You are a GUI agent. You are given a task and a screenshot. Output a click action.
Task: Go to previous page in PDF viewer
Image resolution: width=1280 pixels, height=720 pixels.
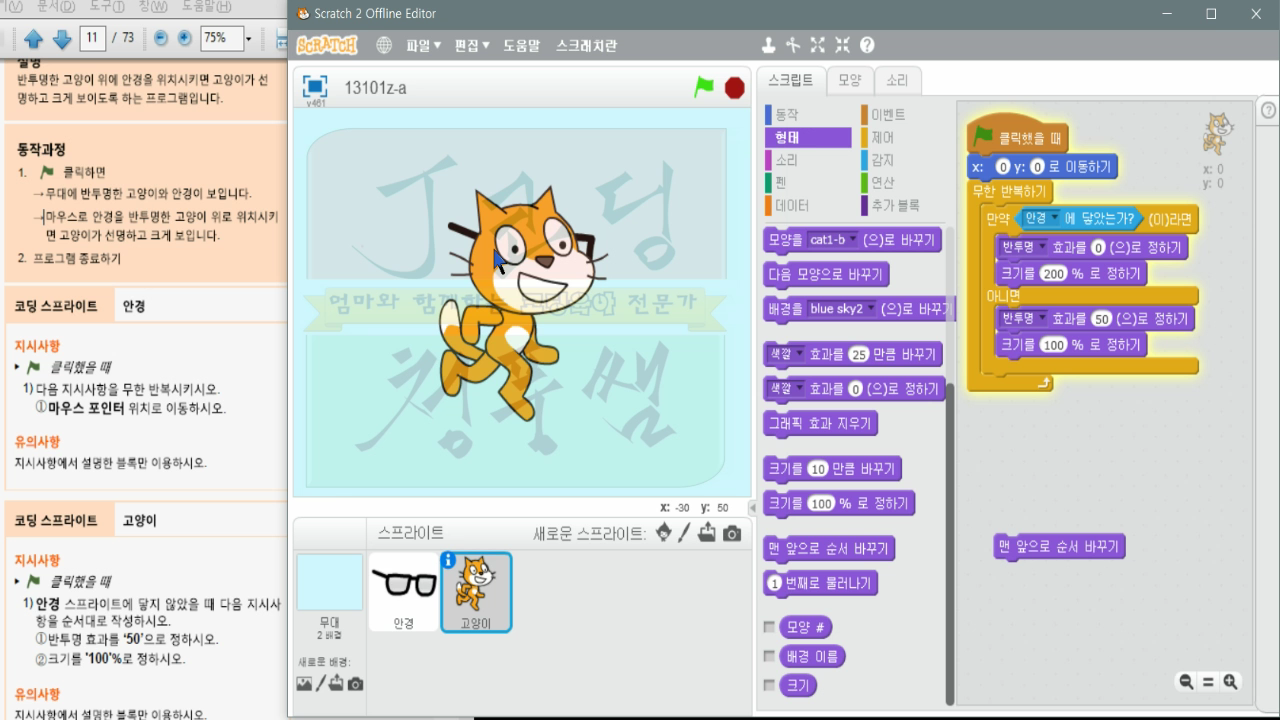click(x=33, y=38)
